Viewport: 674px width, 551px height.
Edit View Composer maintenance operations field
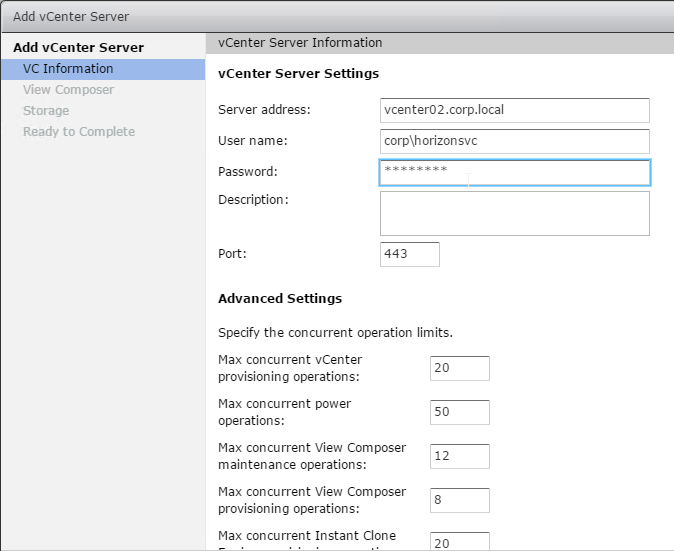(x=460, y=456)
